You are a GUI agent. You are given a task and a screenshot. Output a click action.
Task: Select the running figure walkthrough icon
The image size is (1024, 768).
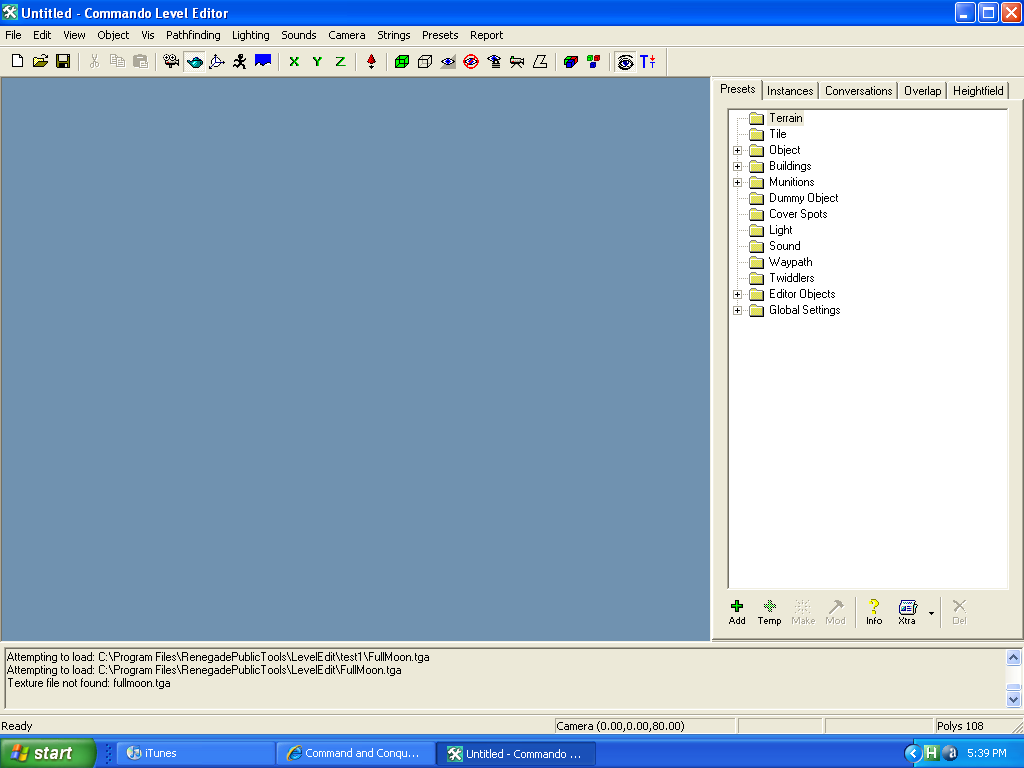pyautogui.click(x=240, y=61)
